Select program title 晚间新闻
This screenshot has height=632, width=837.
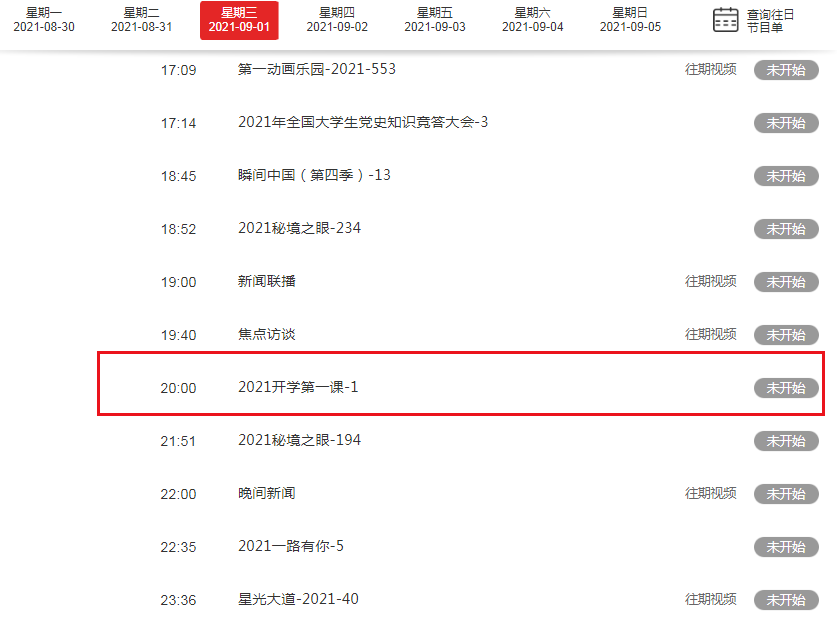266,493
